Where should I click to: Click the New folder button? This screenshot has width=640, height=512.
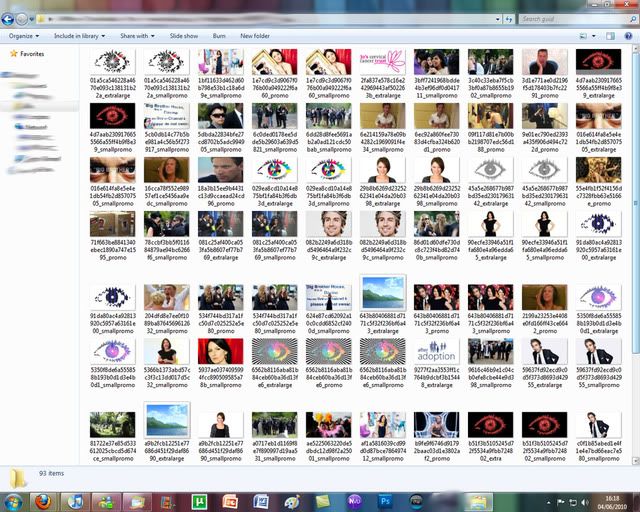tap(255, 36)
